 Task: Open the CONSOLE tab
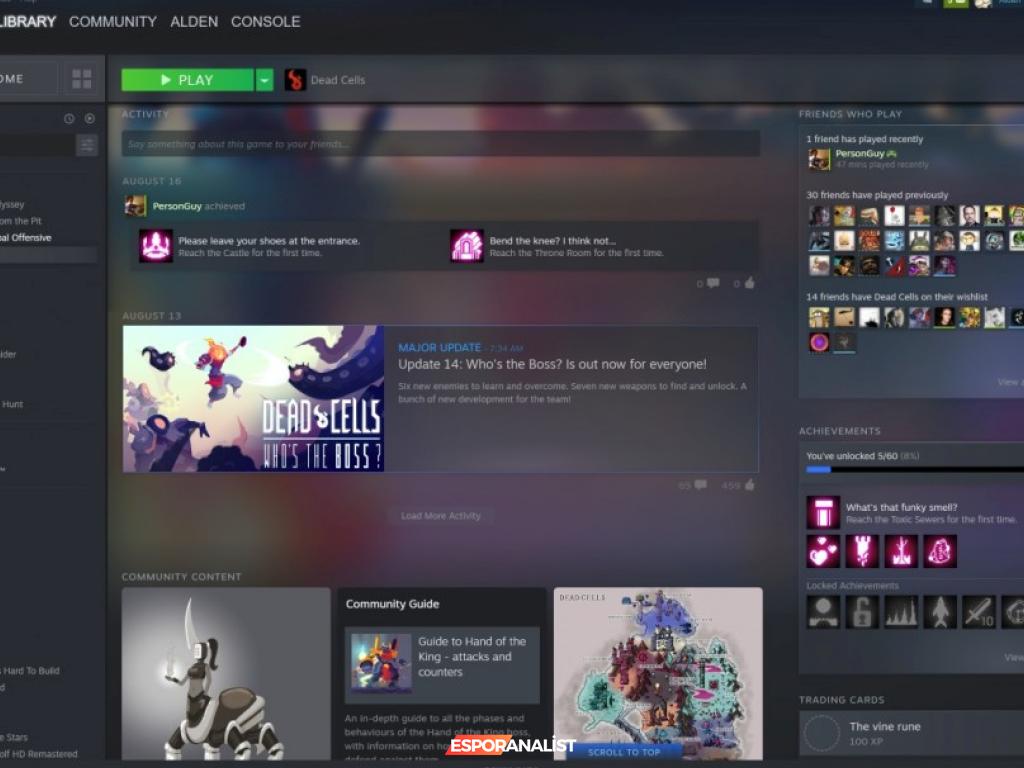[x=266, y=22]
